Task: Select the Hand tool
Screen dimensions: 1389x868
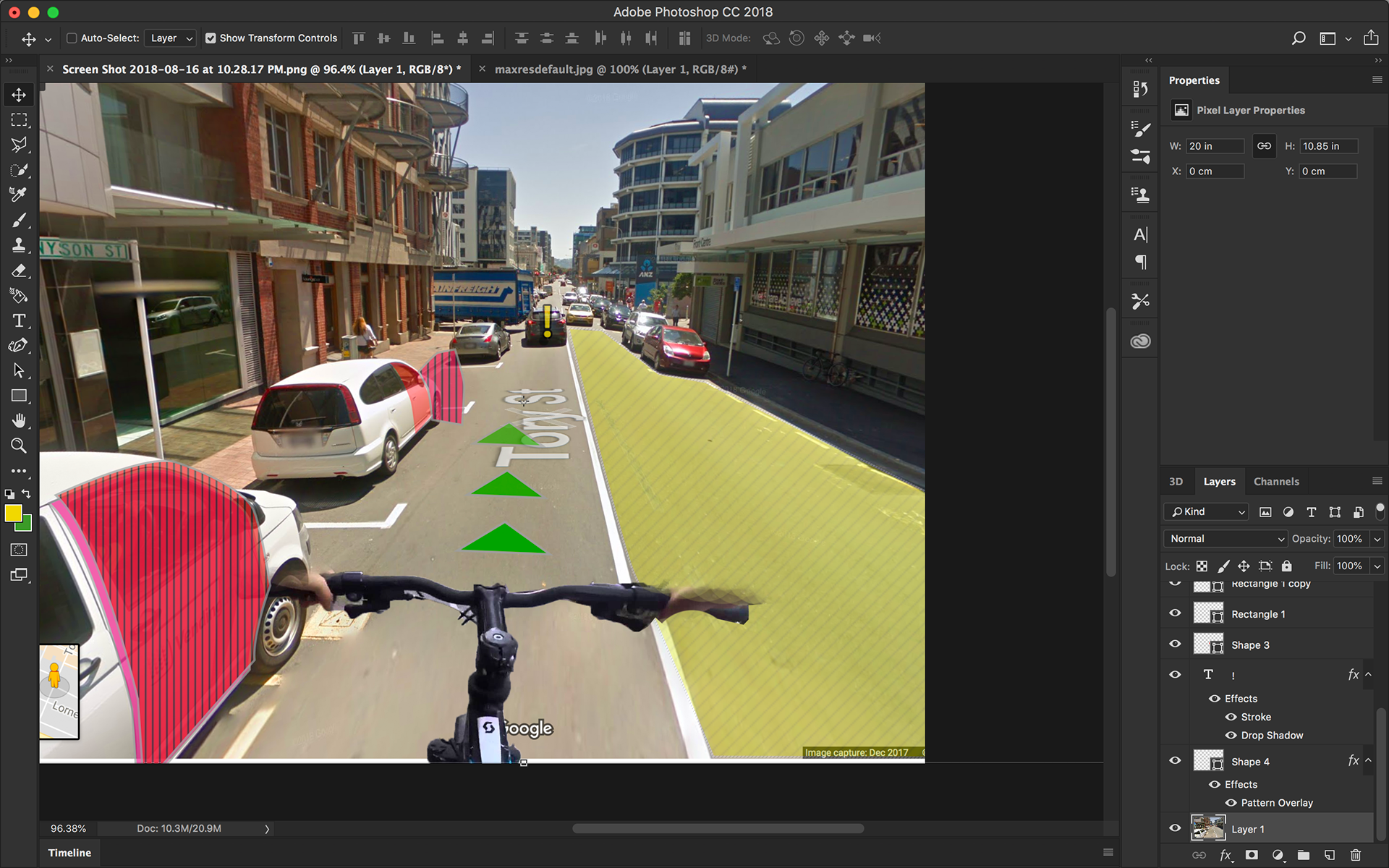Action: point(19,420)
